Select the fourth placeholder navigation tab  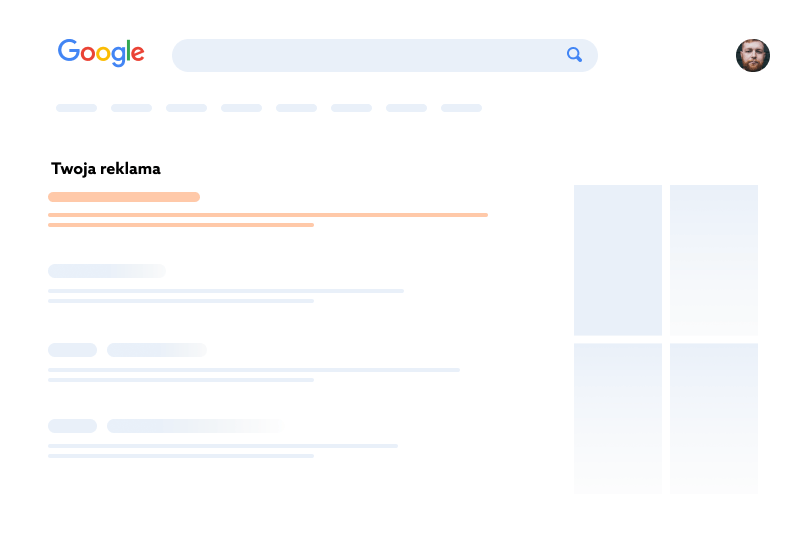[241, 108]
